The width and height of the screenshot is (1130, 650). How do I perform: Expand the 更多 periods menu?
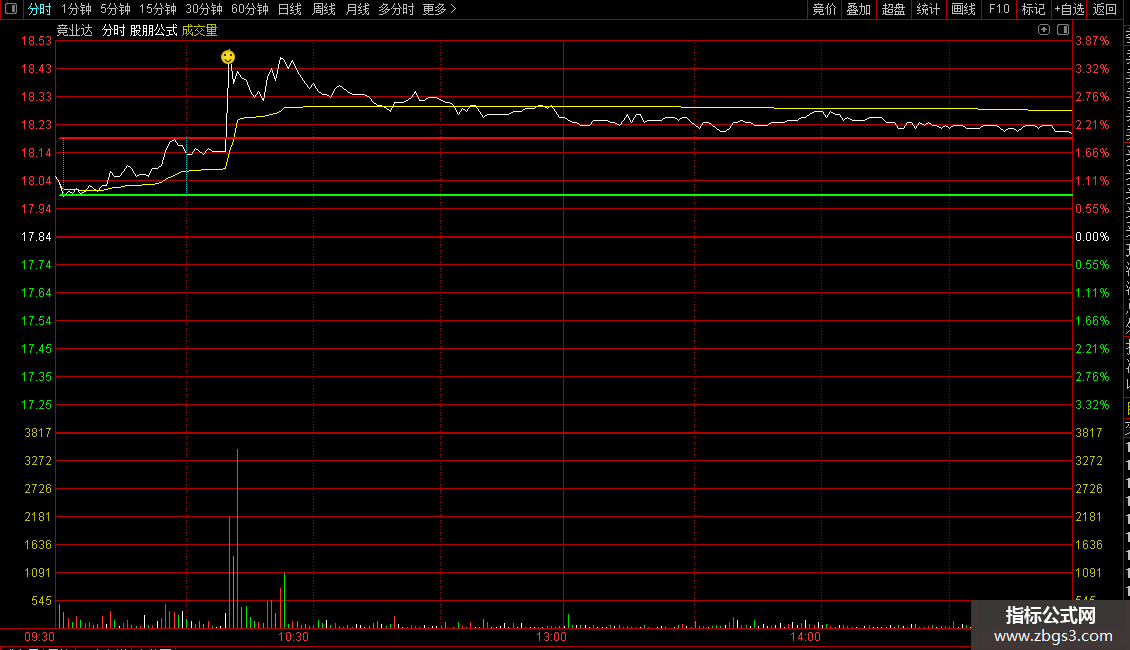click(439, 9)
